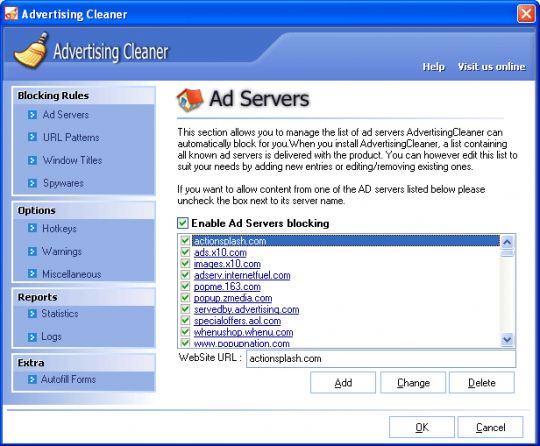Click the Add button
Screen dimensions: 540x446
click(x=343, y=383)
